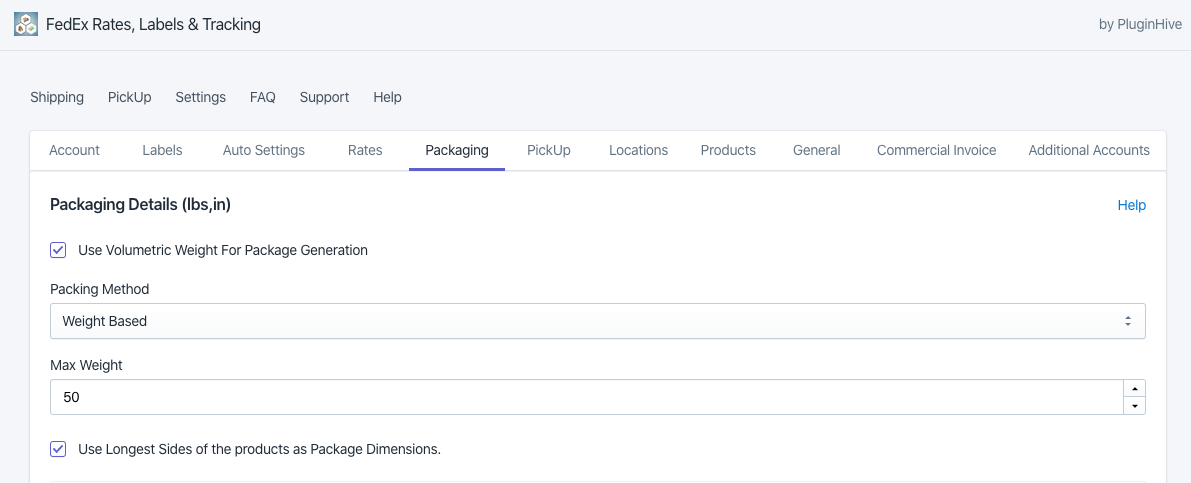The width and height of the screenshot is (1191, 483).
Task: Click the FedEx app logo icon
Action: (26, 24)
